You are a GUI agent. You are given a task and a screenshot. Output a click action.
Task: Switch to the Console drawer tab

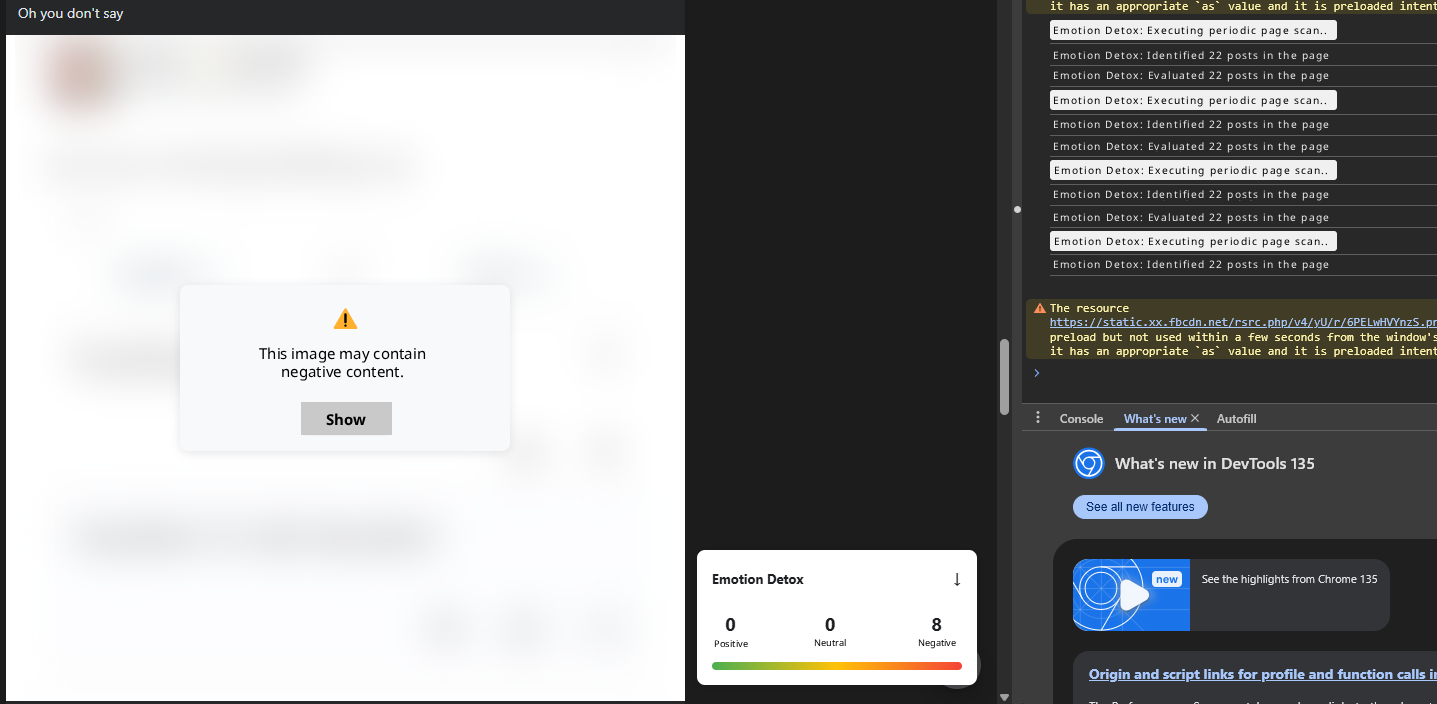pos(1081,419)
